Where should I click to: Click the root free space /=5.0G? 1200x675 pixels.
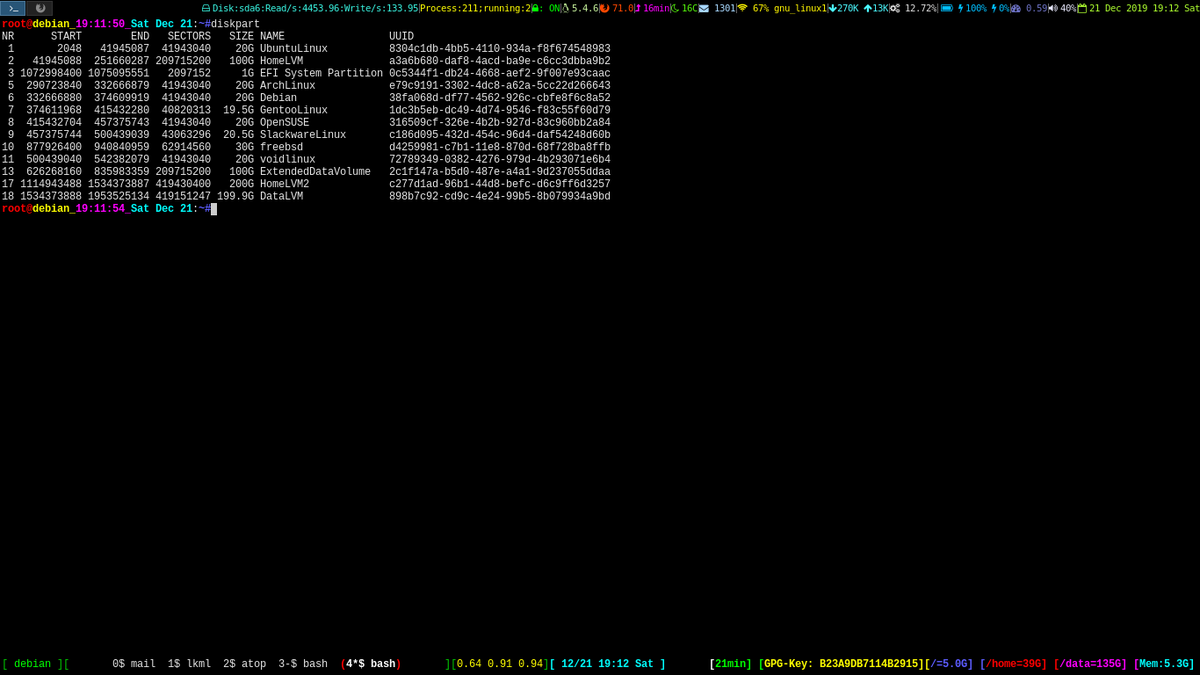(949, 664)
